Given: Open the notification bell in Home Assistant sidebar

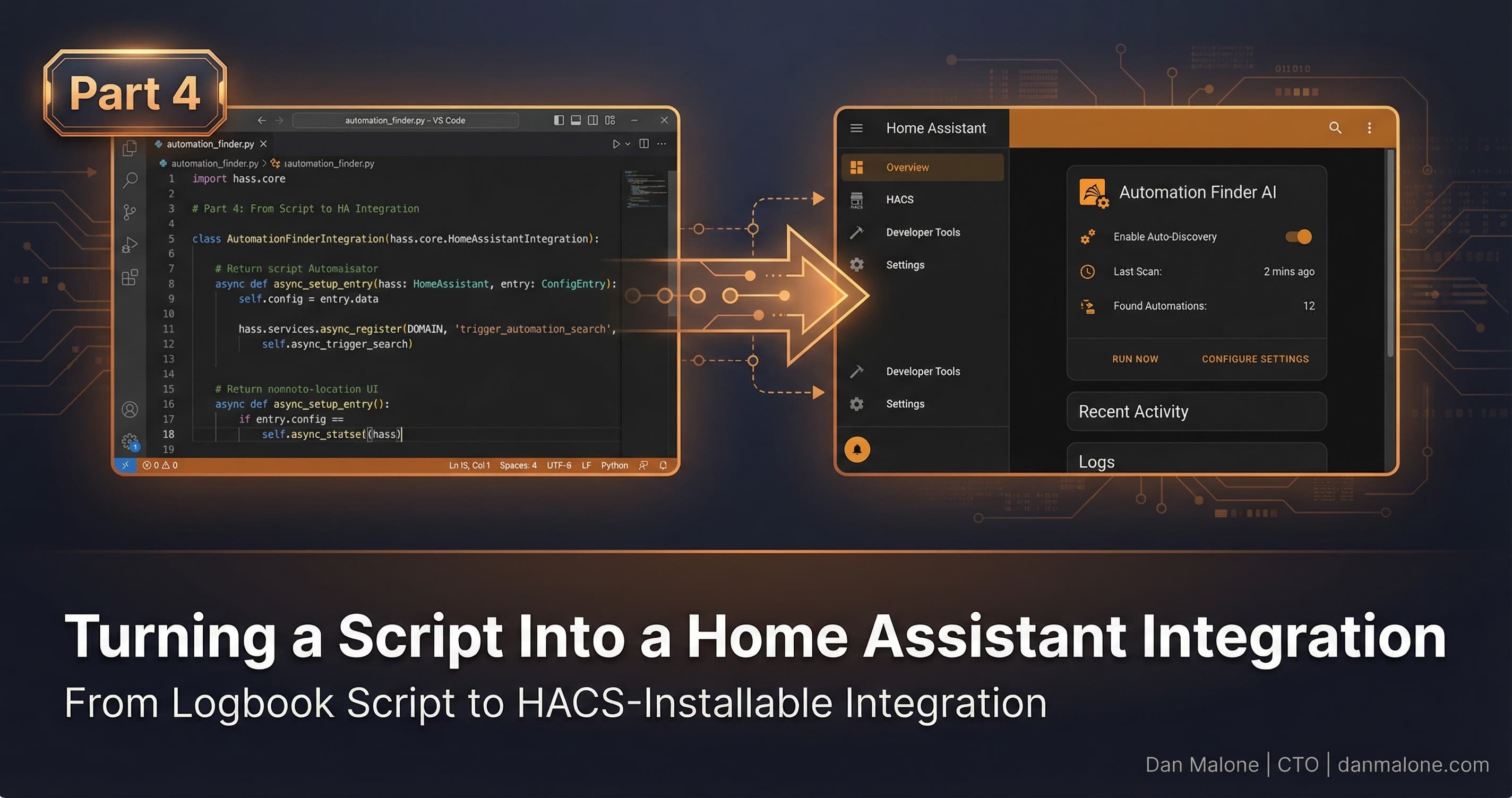Looking at the screenshot, I should coord(857,449).
